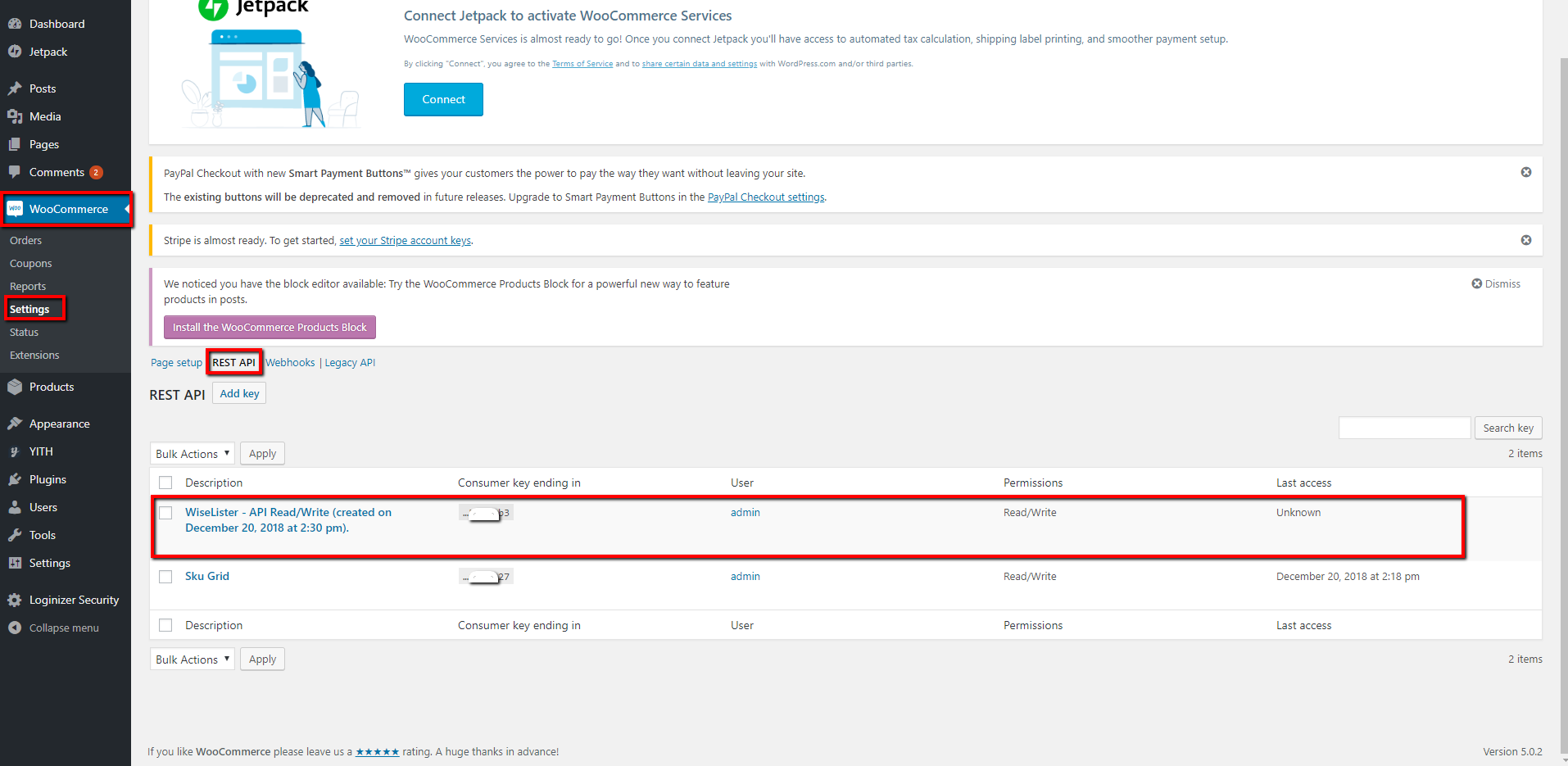Click the Loginizer Security gear icon
The width and height of the screenshot is (1568, 766).
(x=15, y=600)
